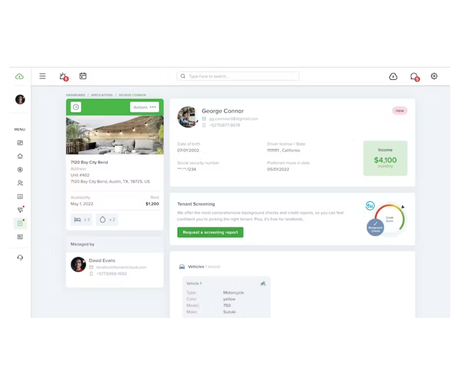Click the small teal TU badge icon

pos(370,206)
